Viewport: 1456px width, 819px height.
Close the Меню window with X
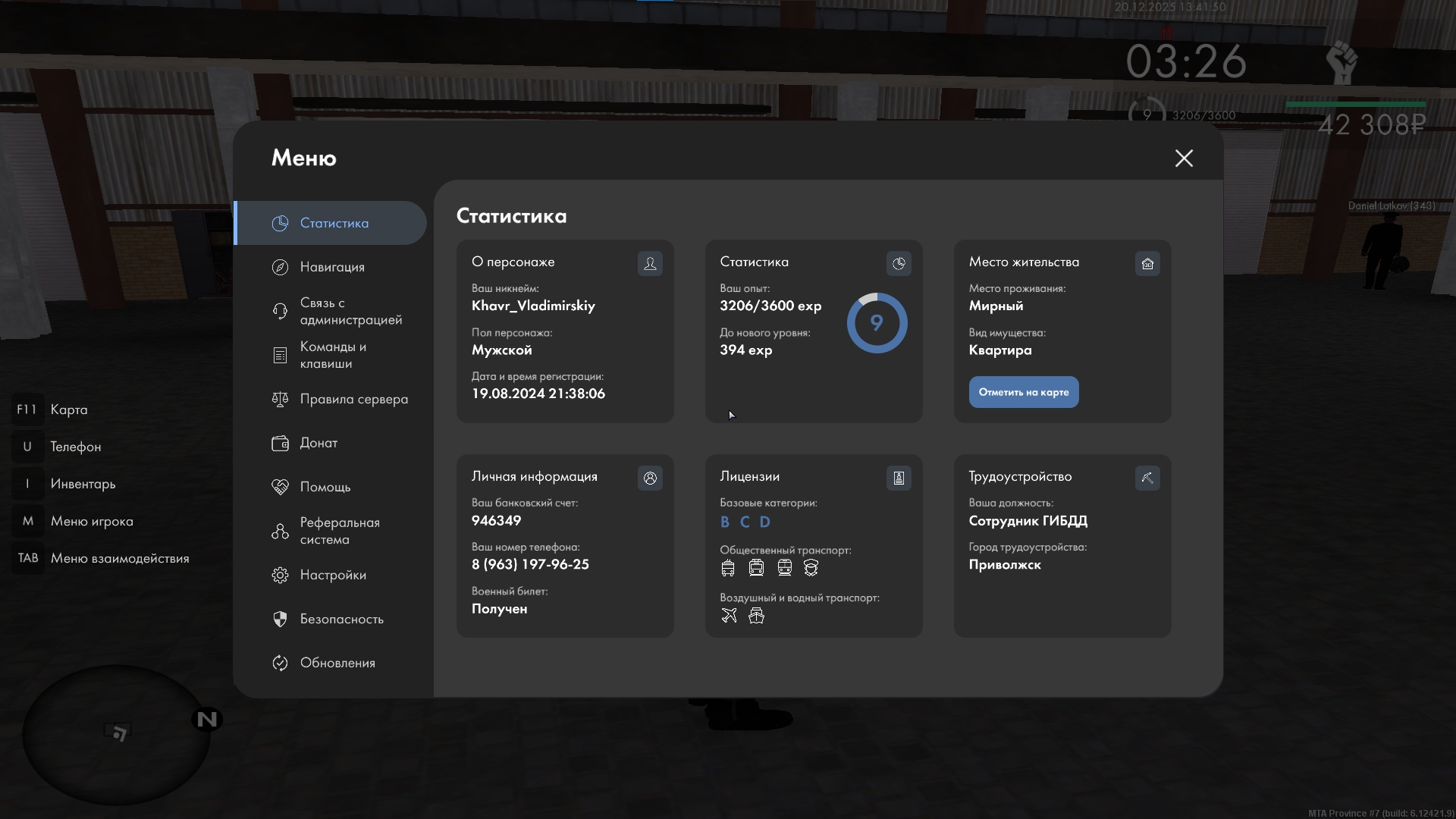[1184, 158]
